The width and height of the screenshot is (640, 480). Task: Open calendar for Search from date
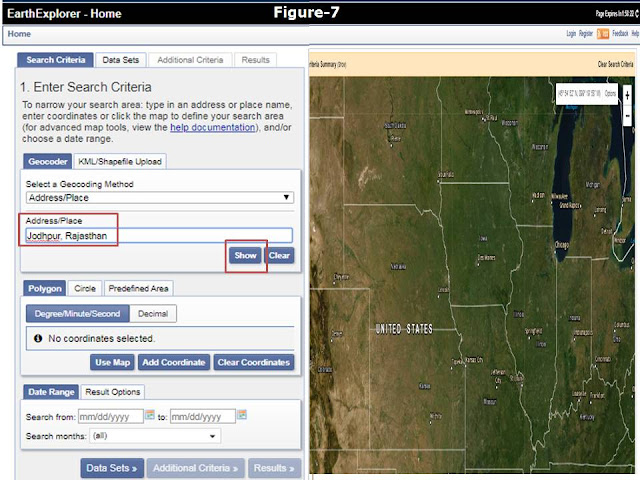pos(150,415)
